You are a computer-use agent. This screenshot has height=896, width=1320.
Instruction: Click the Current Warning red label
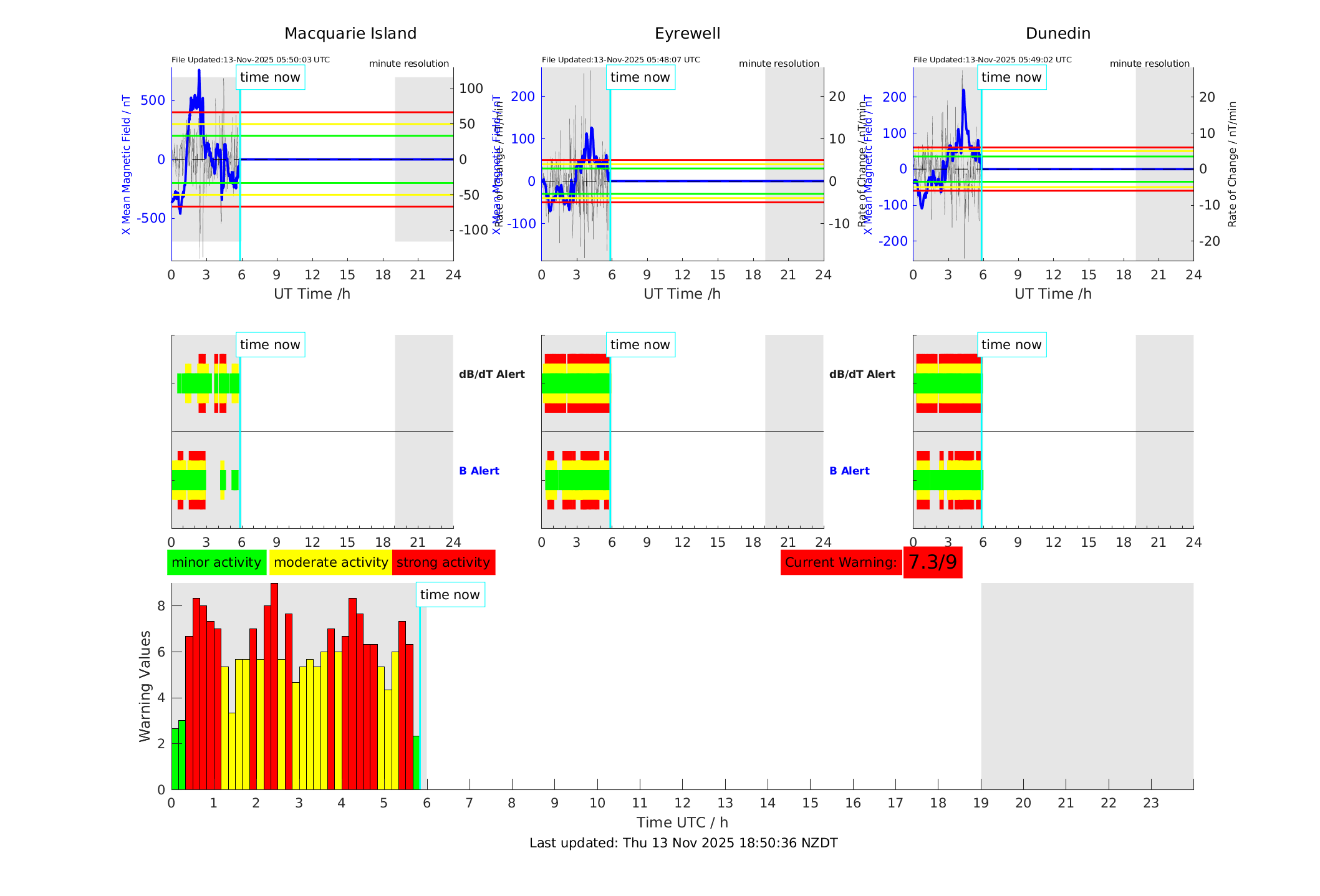coord(841,562)
